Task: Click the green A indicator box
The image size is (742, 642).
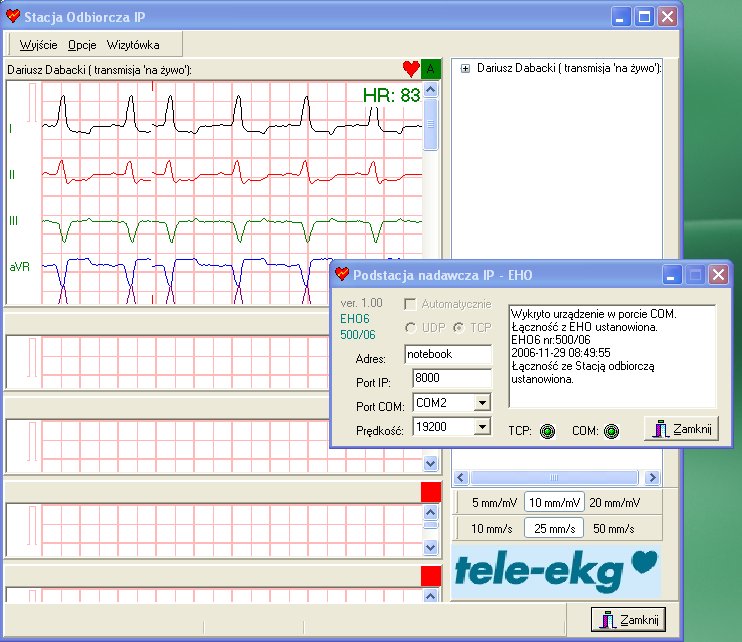Action: 431,69
